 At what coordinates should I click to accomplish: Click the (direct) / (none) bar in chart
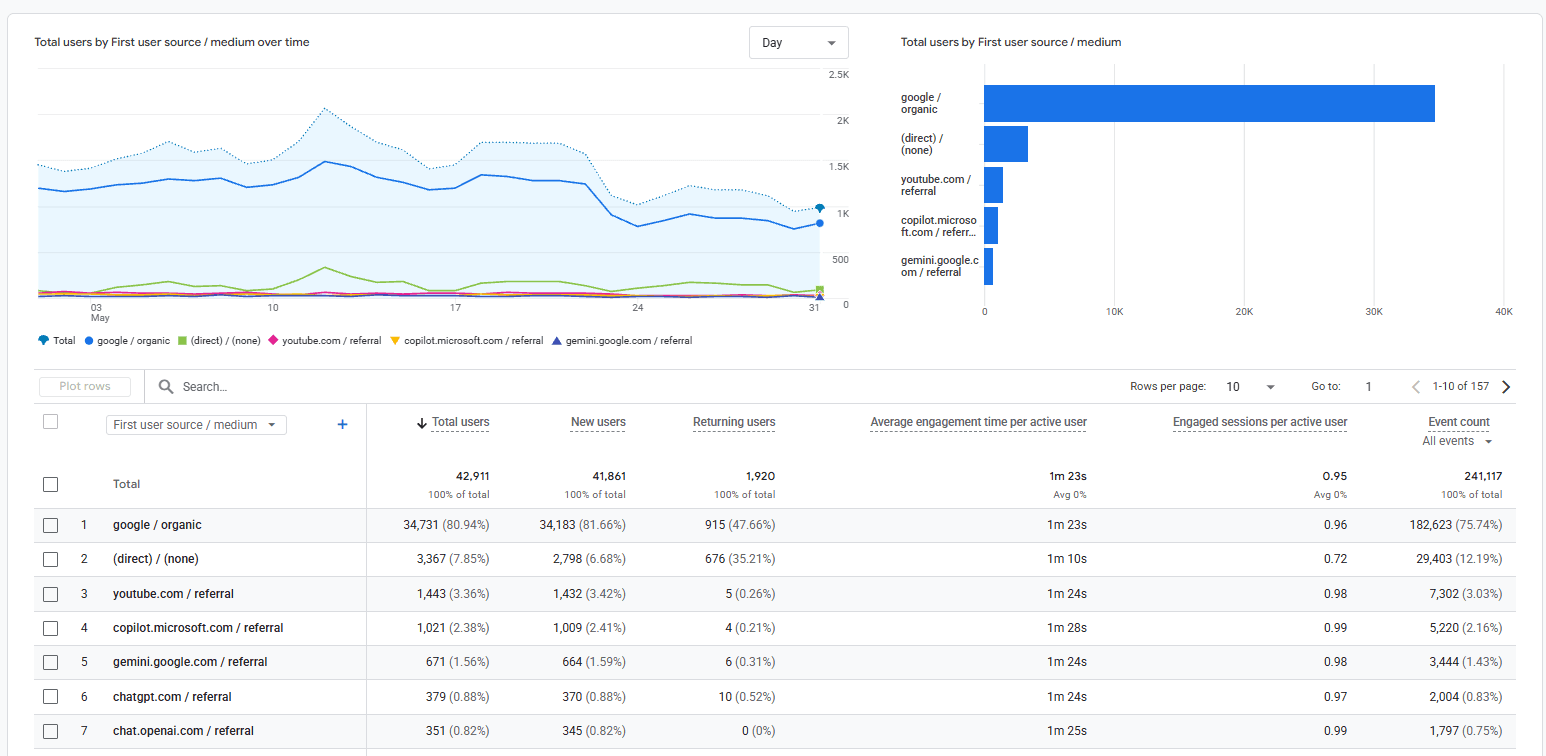[x=1006, y=144]
